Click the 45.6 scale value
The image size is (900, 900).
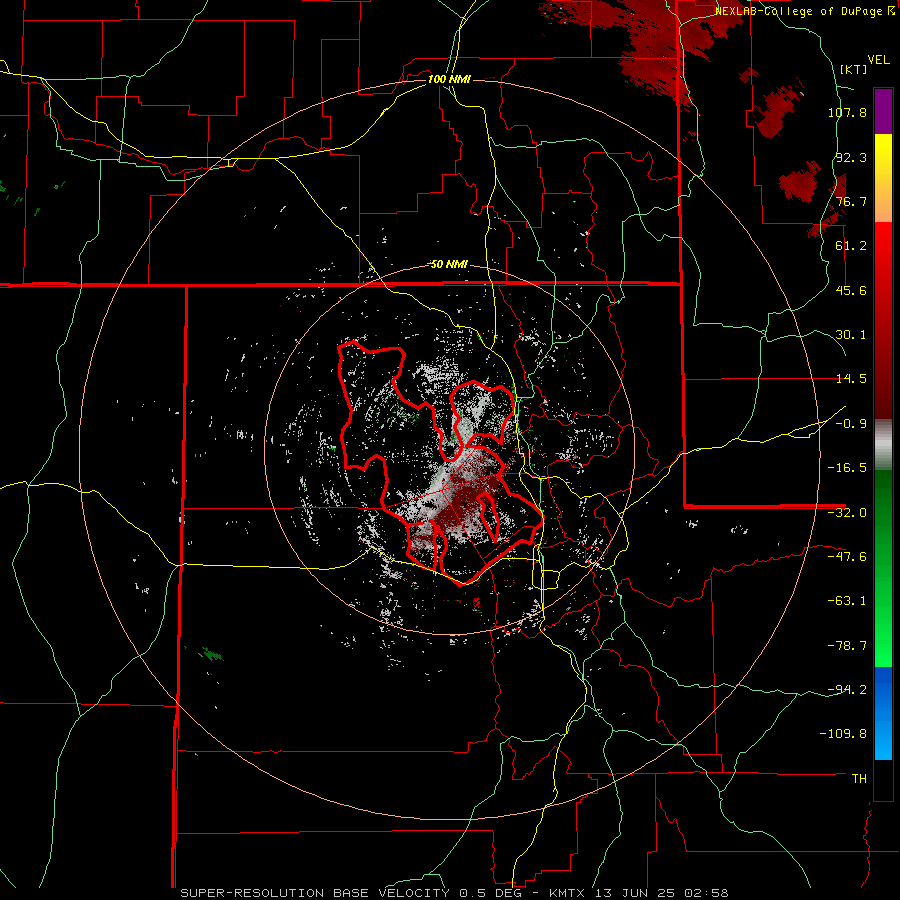(851, 290)
